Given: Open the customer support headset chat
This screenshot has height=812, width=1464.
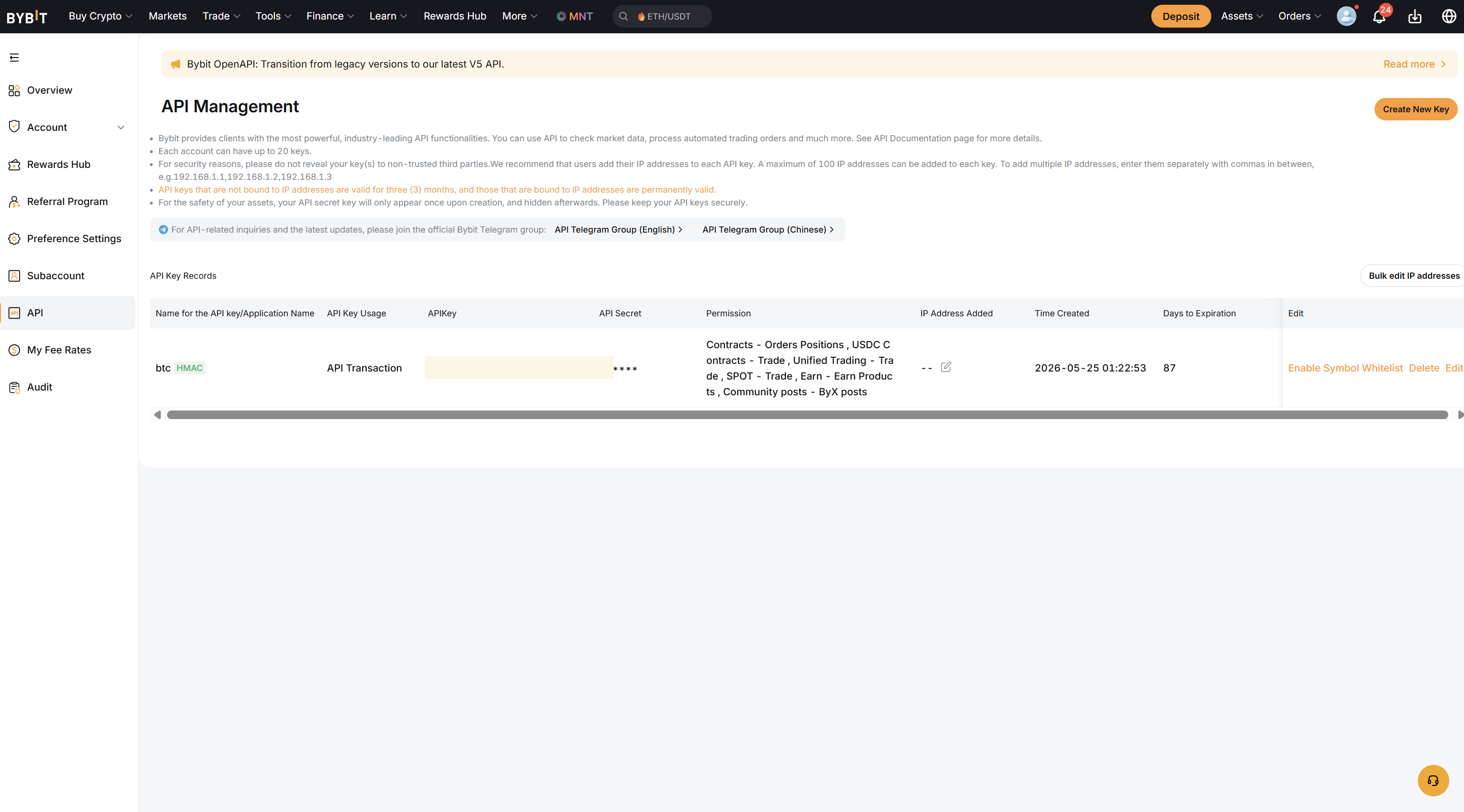Looking at the screenshot, I should coord(1433,780).
